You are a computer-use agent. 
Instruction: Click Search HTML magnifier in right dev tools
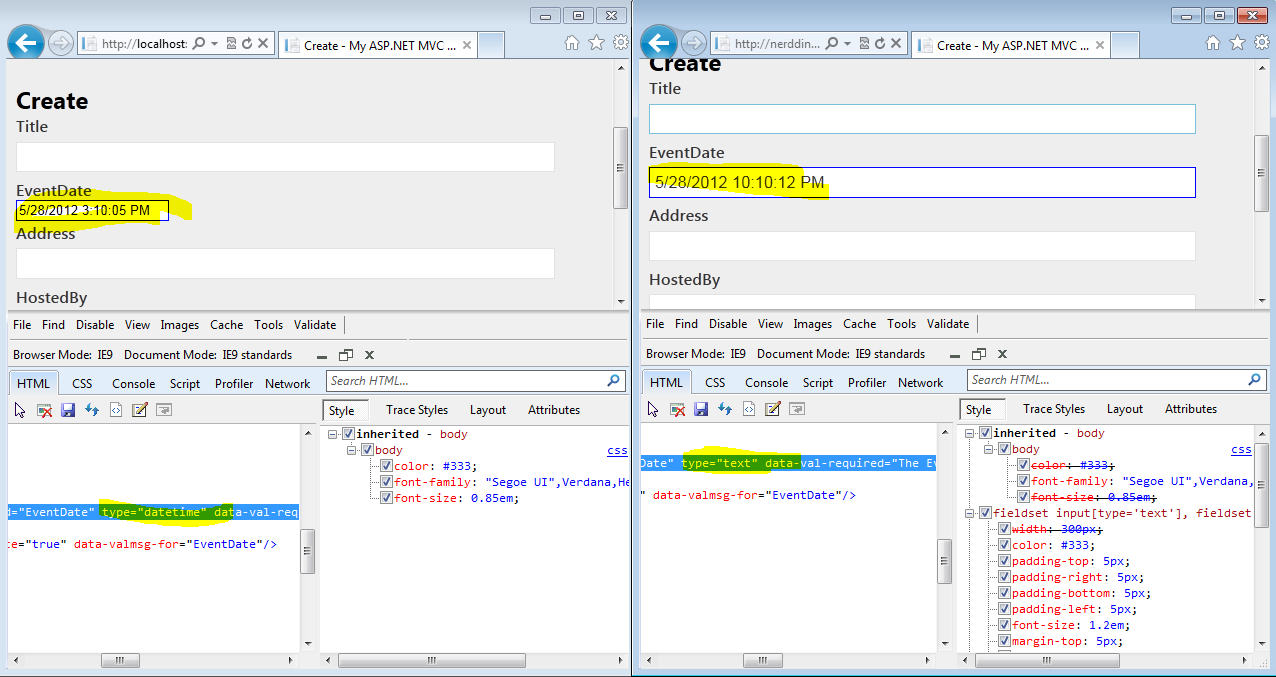(x=1254, y=380)
